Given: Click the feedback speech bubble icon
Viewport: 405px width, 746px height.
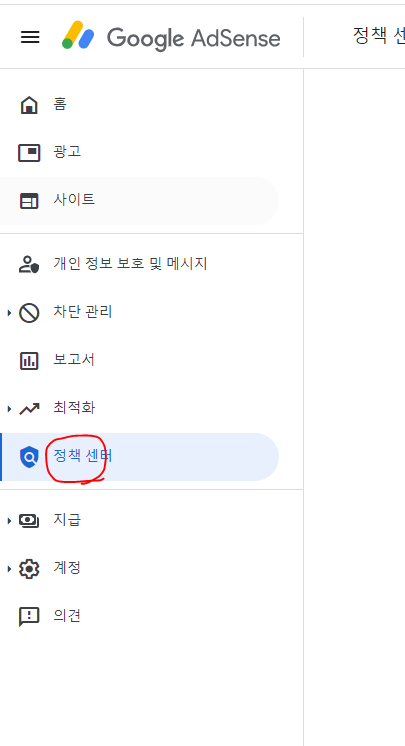Looking at the screenshot, I should pyautogui.click(x=29, y=617).
